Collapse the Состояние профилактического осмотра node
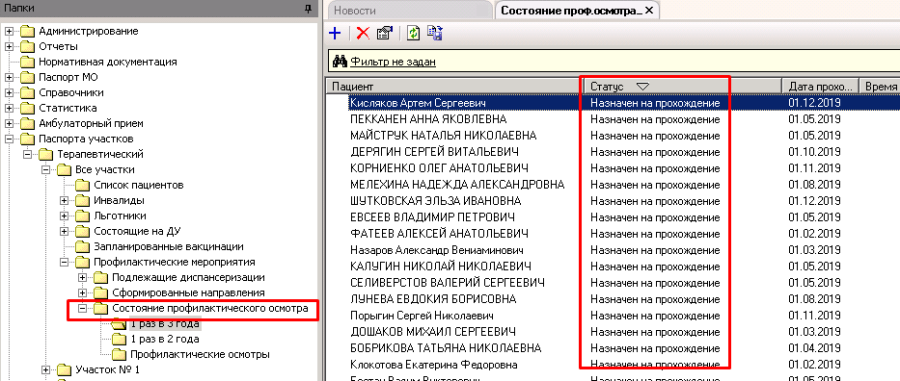900x381 pixels. (83, 309)
